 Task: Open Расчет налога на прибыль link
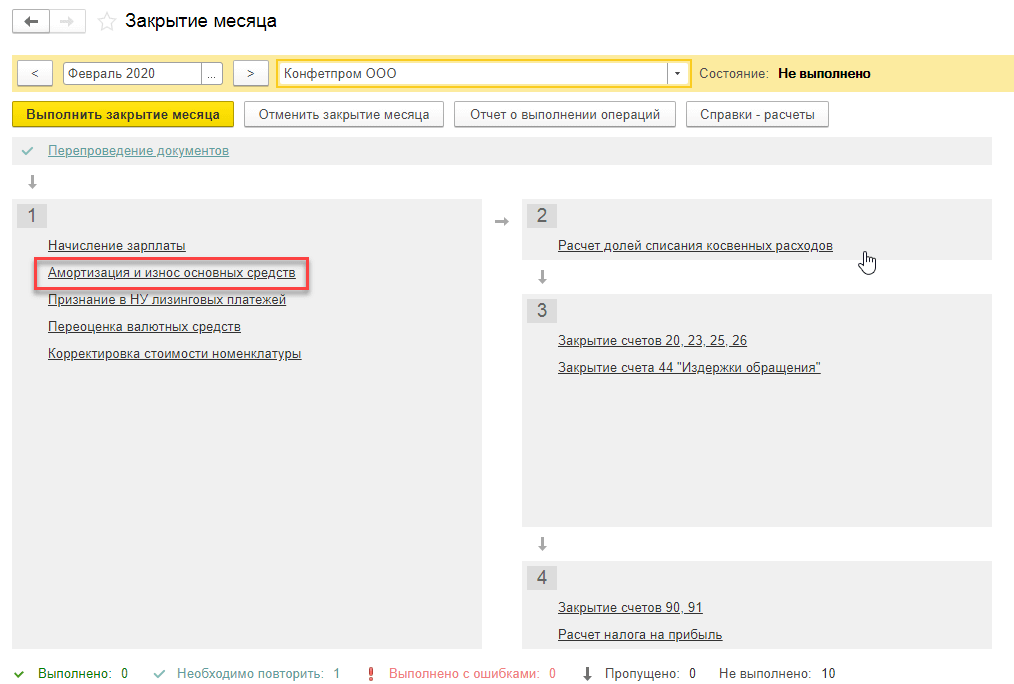[x=639, y=634]
